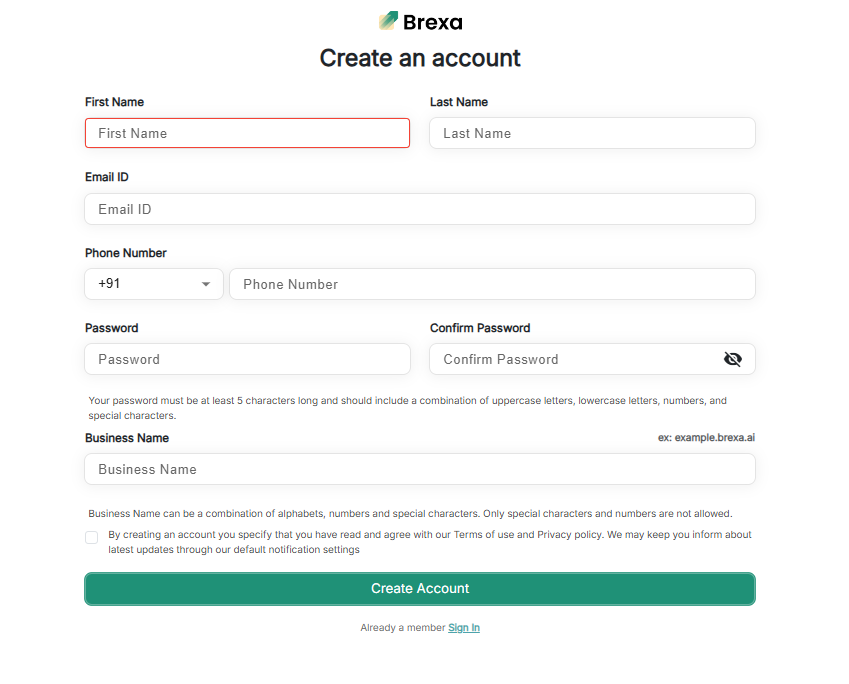Click the bold "Email ID" label above its field
Image resolution: width=849 pixels, height=684 pixels.
point(107,177)
